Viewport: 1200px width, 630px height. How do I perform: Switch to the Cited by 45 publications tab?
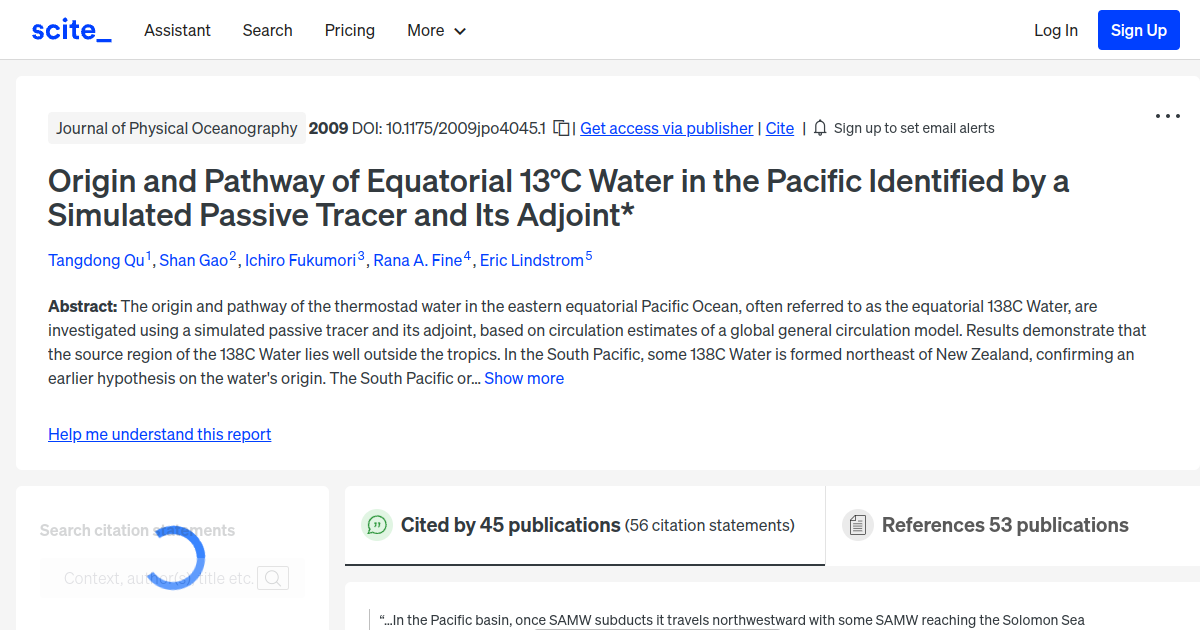510,524
